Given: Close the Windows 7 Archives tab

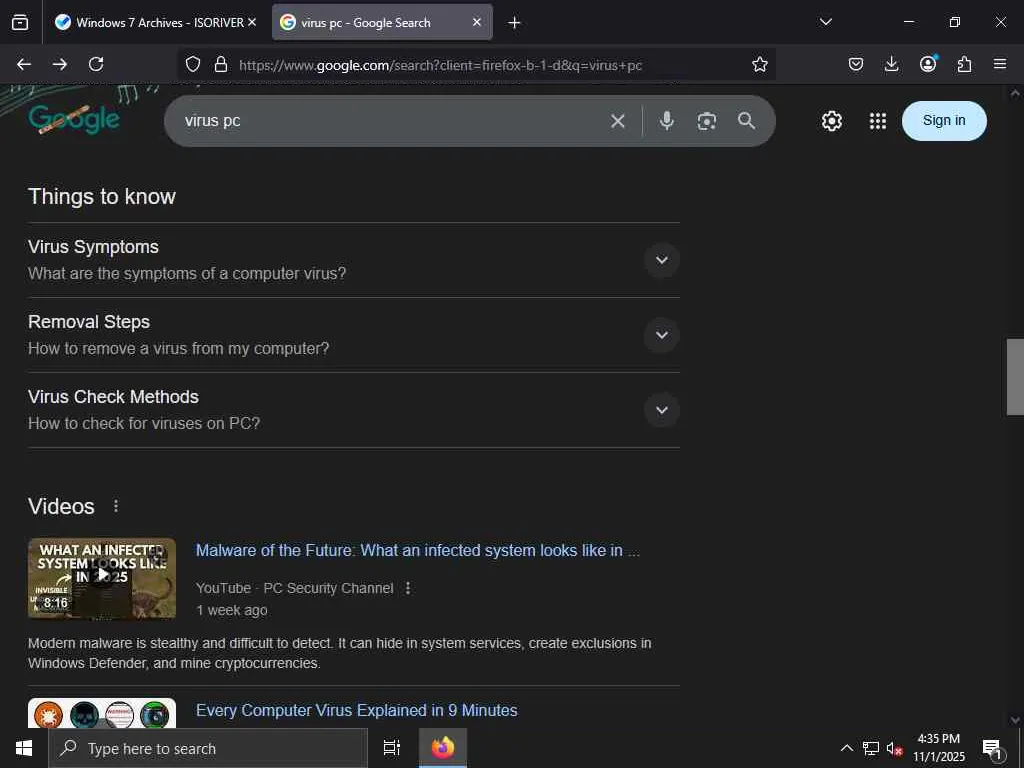Looking at the screenshot, I should 252,22.
